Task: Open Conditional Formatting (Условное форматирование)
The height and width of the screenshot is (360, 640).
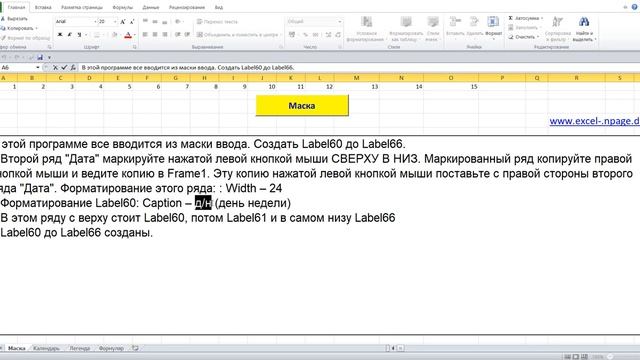Action: tap(366, 29)
